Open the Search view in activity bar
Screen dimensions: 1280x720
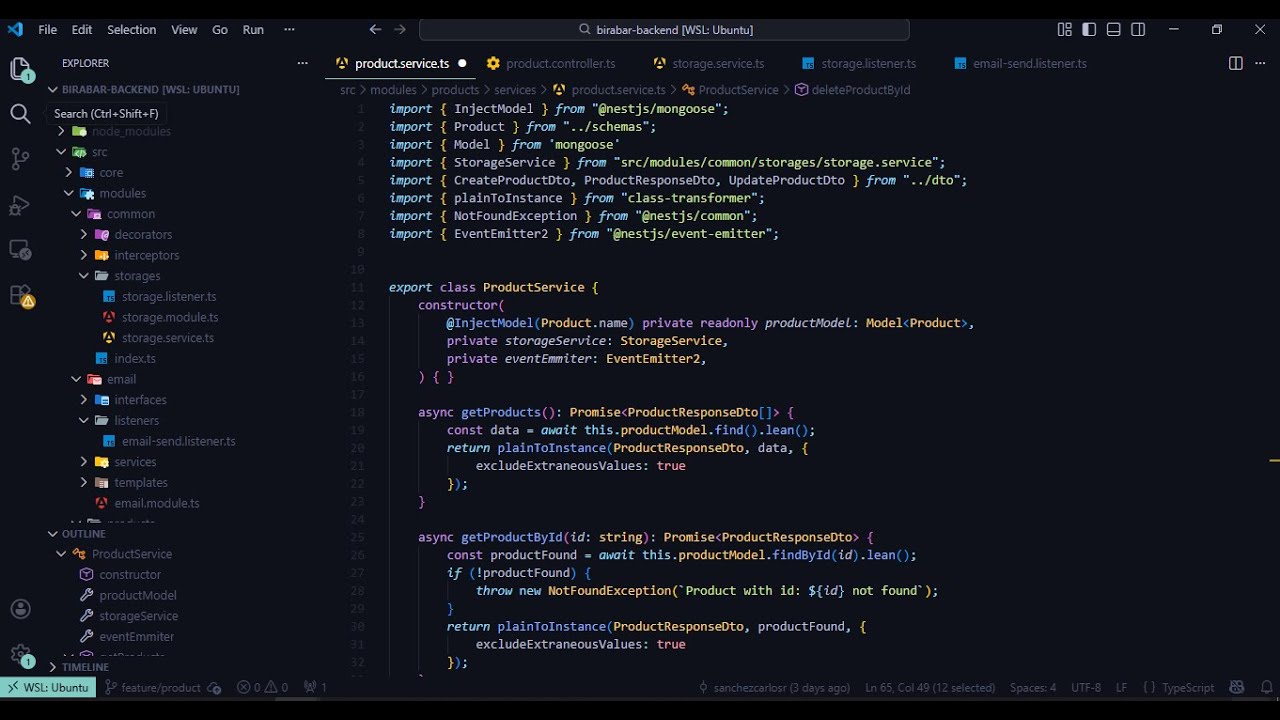[x=20, y=114]
